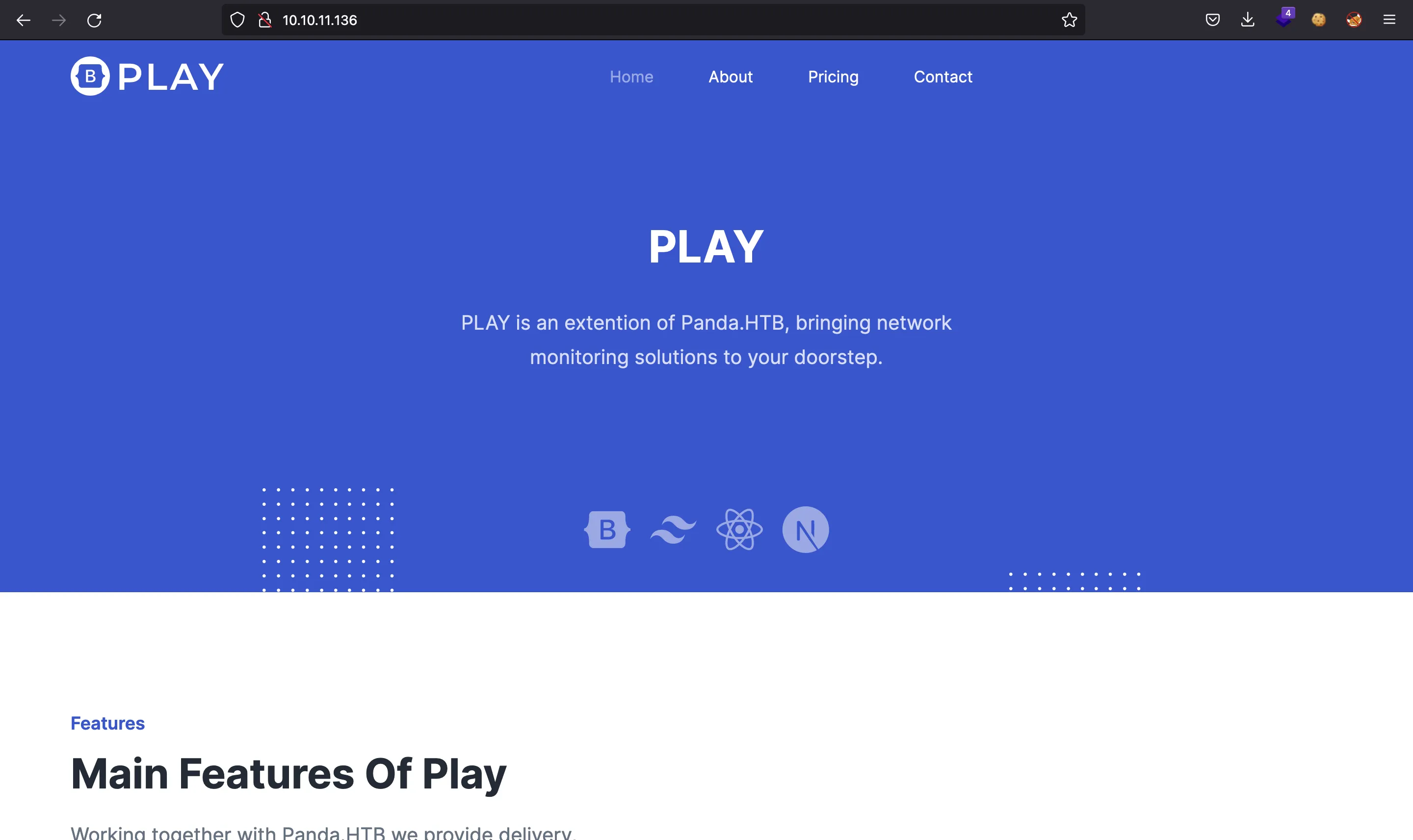
Task: Click the page reload button in browser
Action: pos(94,20)
